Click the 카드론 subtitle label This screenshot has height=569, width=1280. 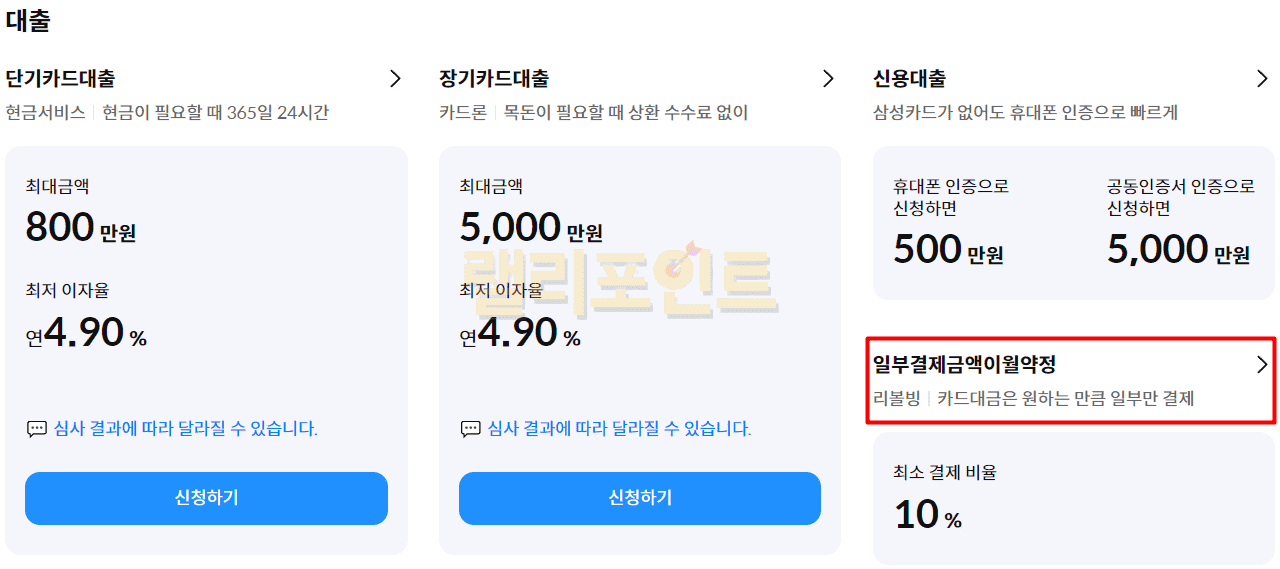pos(462,112)
